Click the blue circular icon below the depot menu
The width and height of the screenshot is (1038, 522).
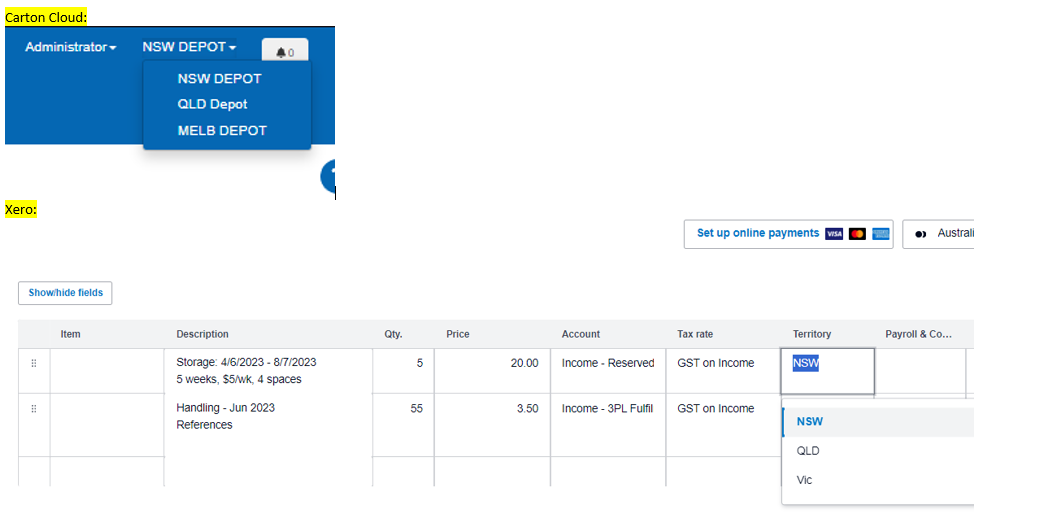(x=328, y=177)
